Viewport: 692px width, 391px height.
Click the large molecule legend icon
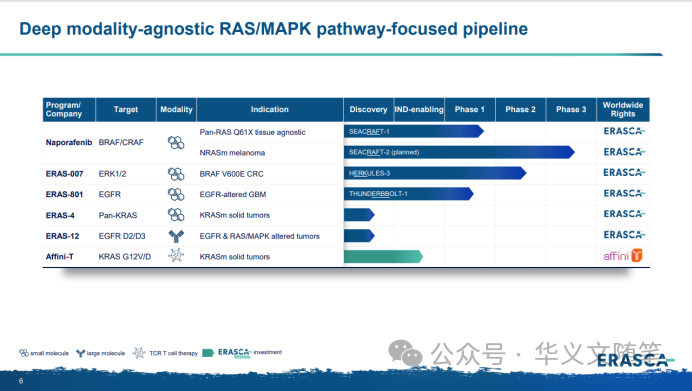80,353
